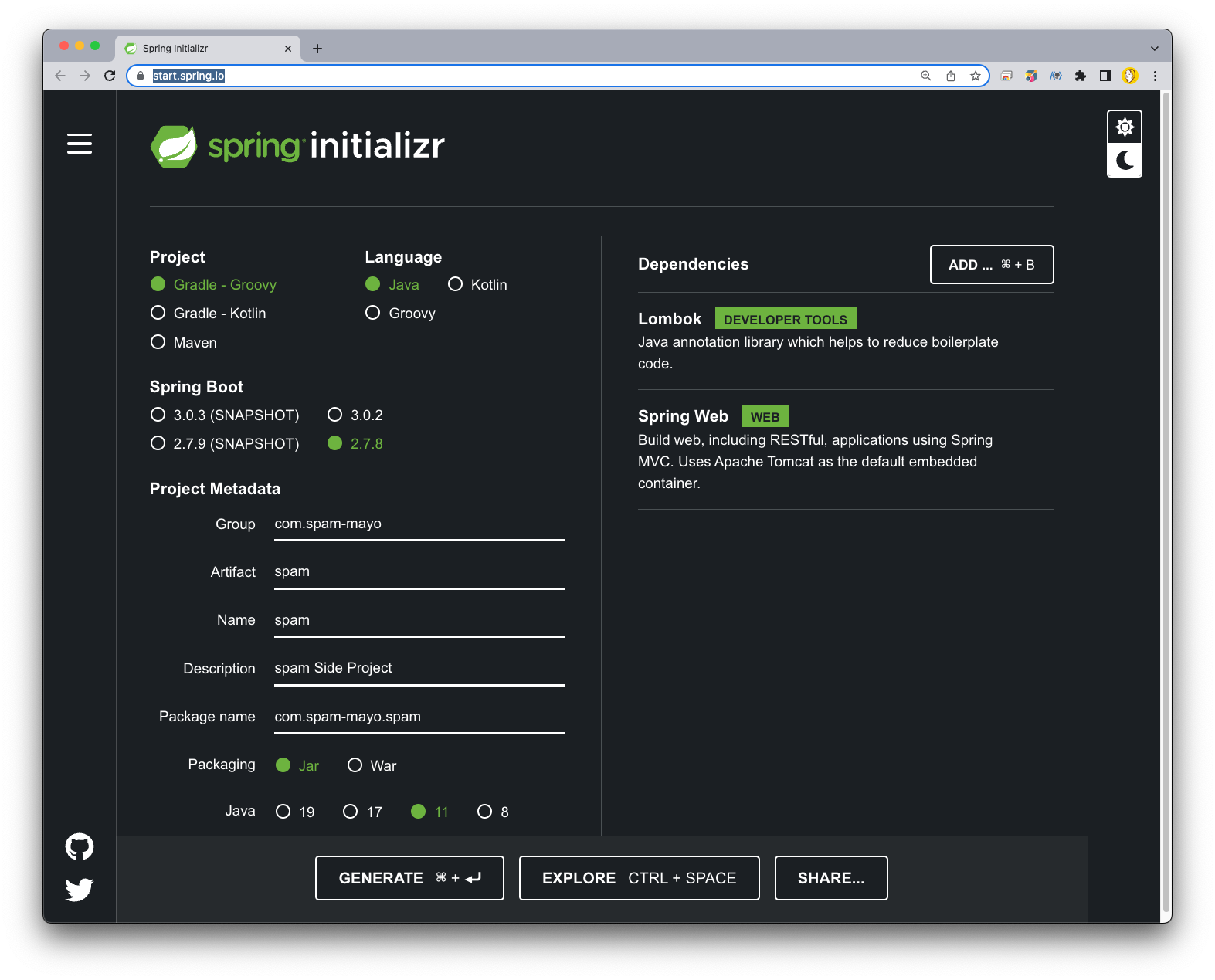The height and width of the screenshot is (980, 1215).
Task: Choose Java language
Action: click(392, 284)
